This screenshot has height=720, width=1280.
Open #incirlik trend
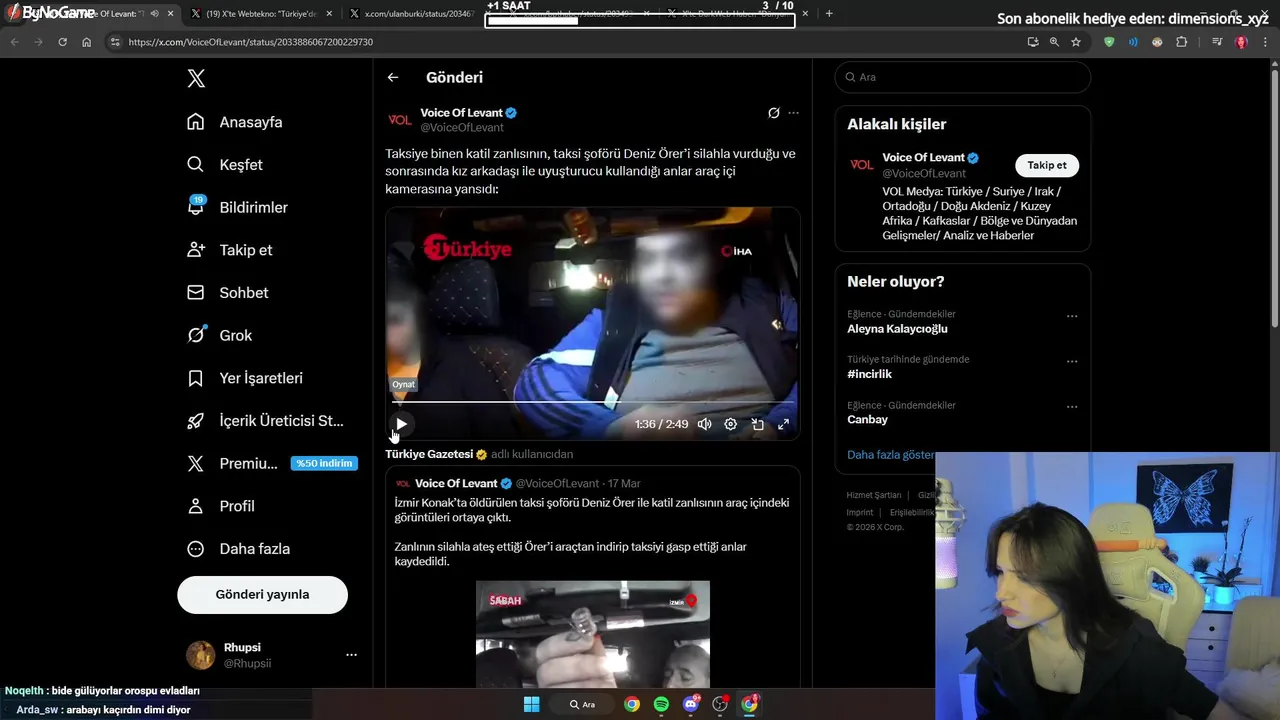point(869,374)
